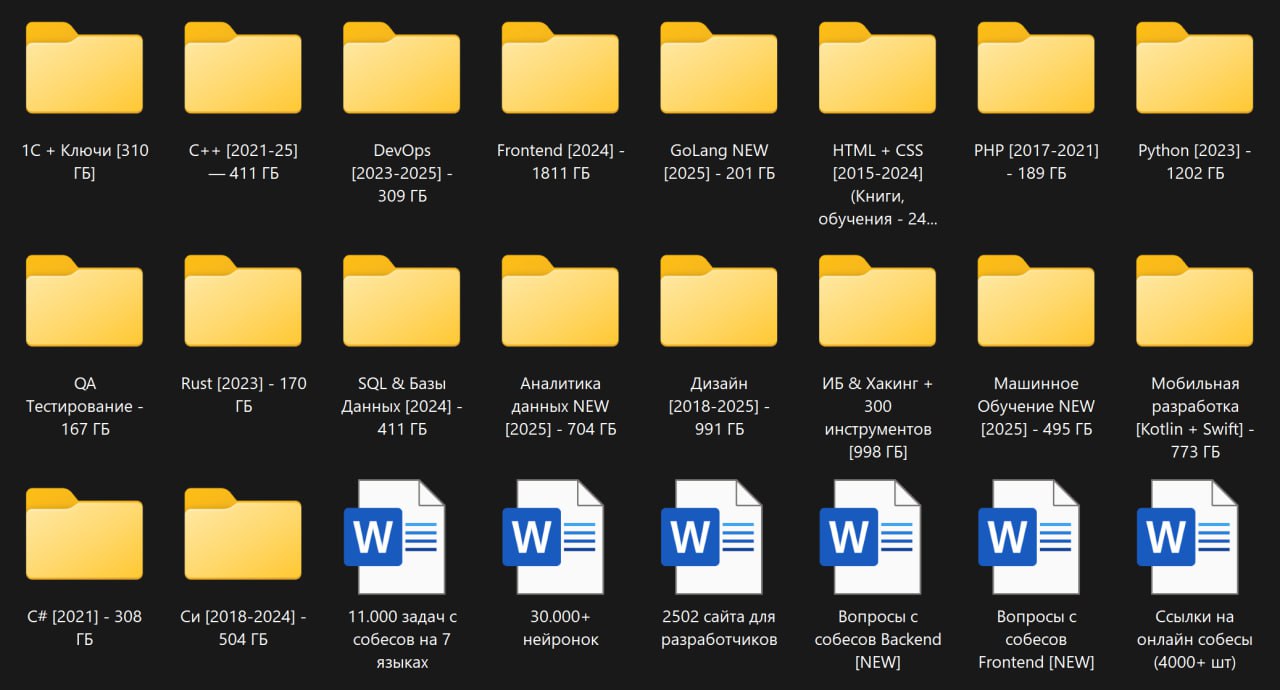Viewport: 1280px width, 690px height.
Task: Open the Rust [2023] folder
Action: coord(243,301)
